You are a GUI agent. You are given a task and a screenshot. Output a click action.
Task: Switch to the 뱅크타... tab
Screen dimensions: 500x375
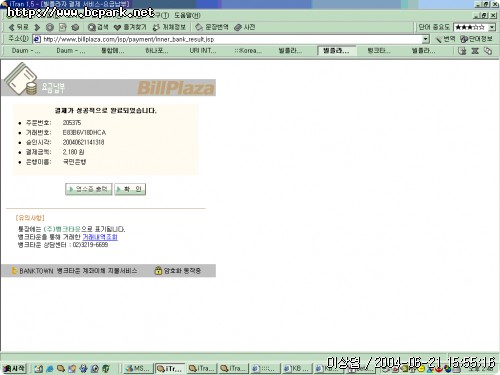[x=379, y=51]
